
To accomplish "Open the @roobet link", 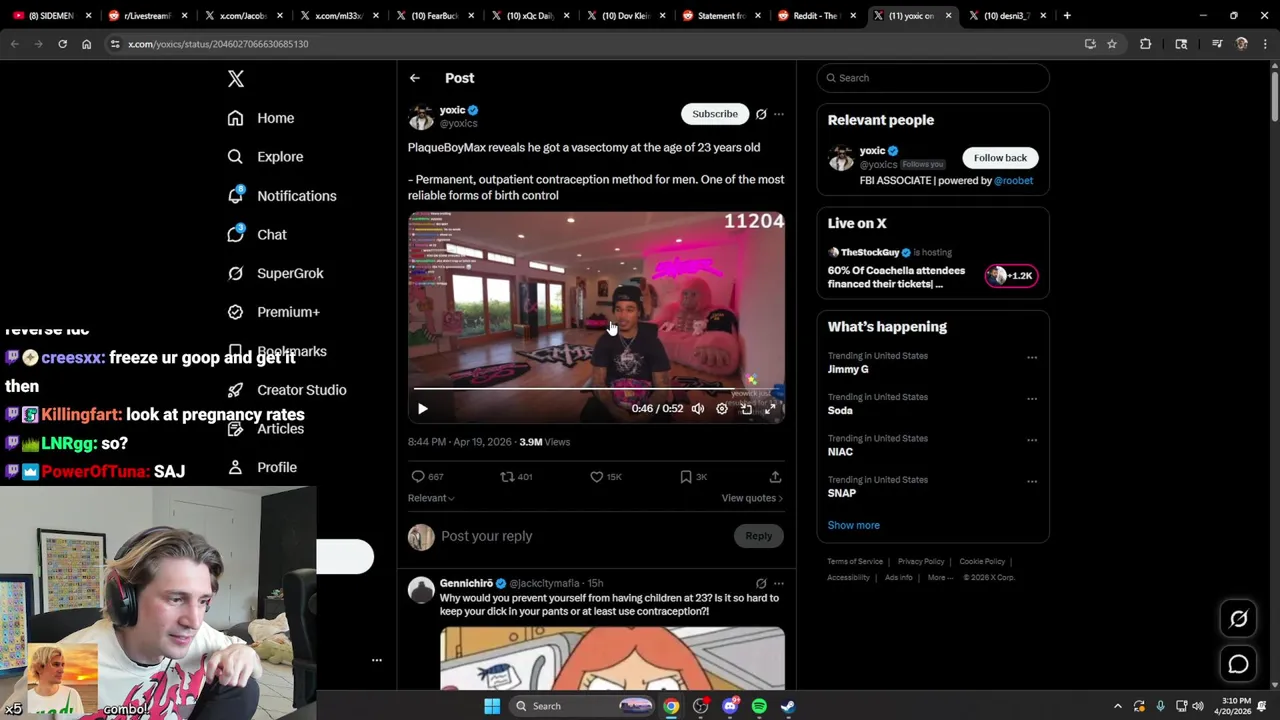I will [x=1013, y=181].
